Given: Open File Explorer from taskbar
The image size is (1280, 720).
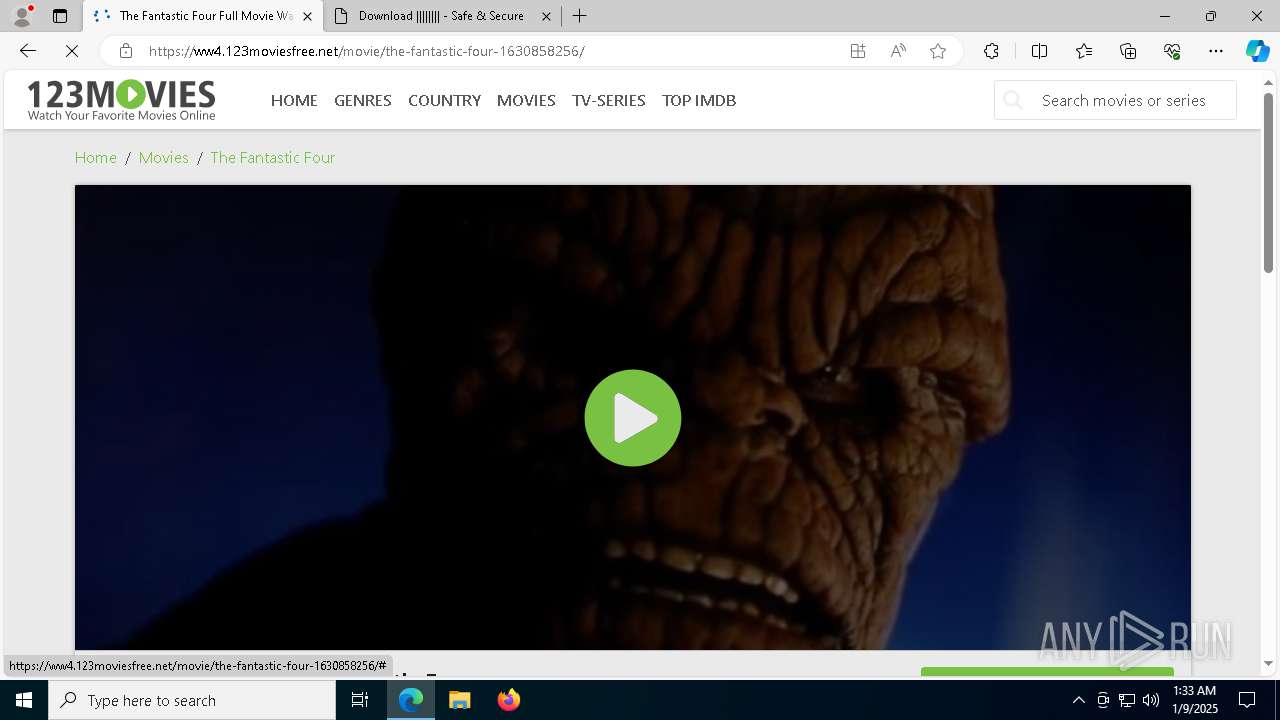Looking at the screenshot, I should [460, 700].
